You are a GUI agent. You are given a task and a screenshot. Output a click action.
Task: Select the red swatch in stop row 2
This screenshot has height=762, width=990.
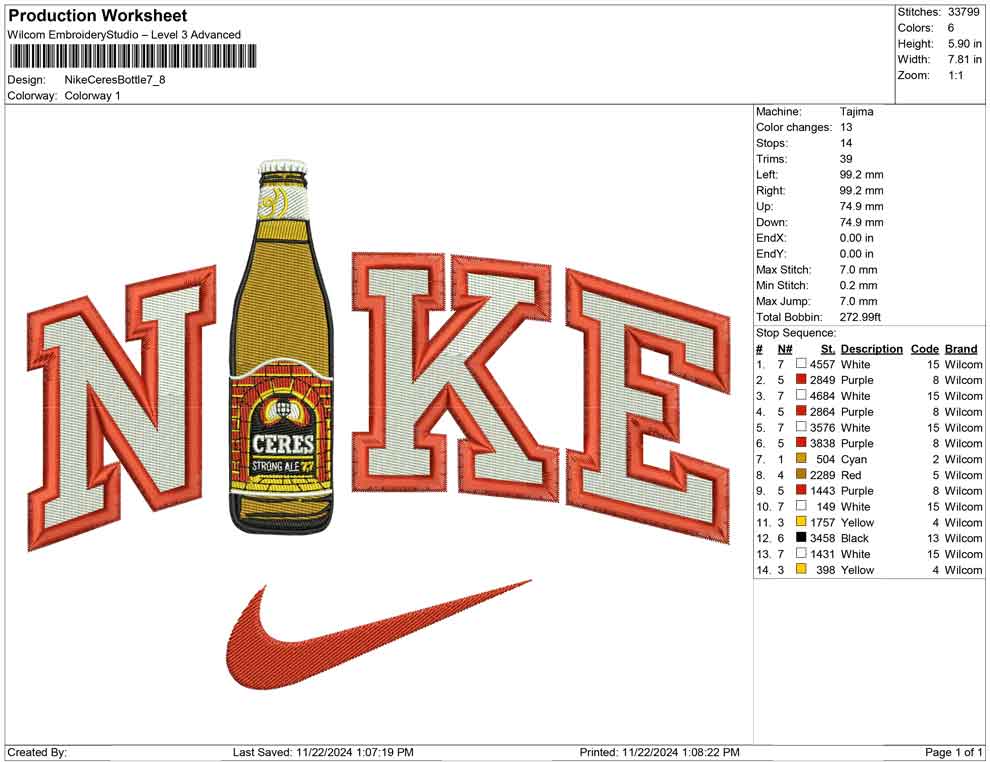coord(801,379)
